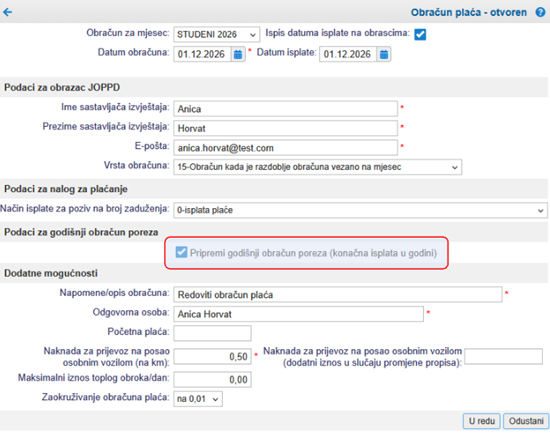This screenshot has width=550, height=433.
Task: Focus the Prezime sastavljača izvještaja field
Action: 286,128
